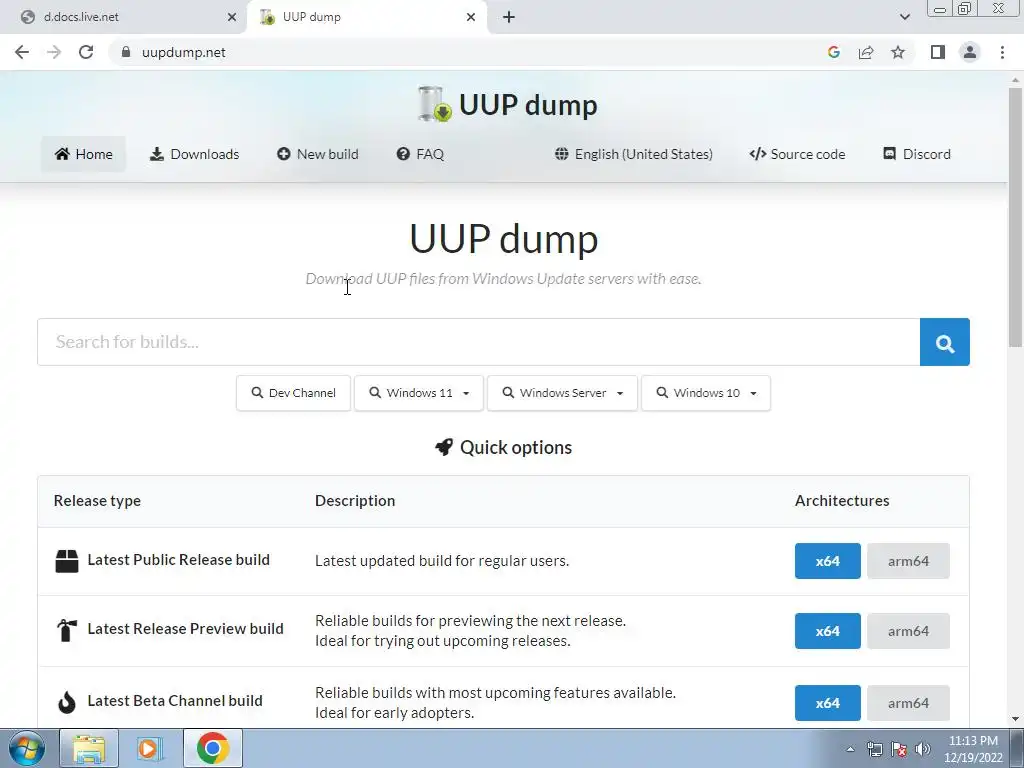Show hidden tray icons arrow
This screenshot has width=1024, height=768.
(850, 749)
